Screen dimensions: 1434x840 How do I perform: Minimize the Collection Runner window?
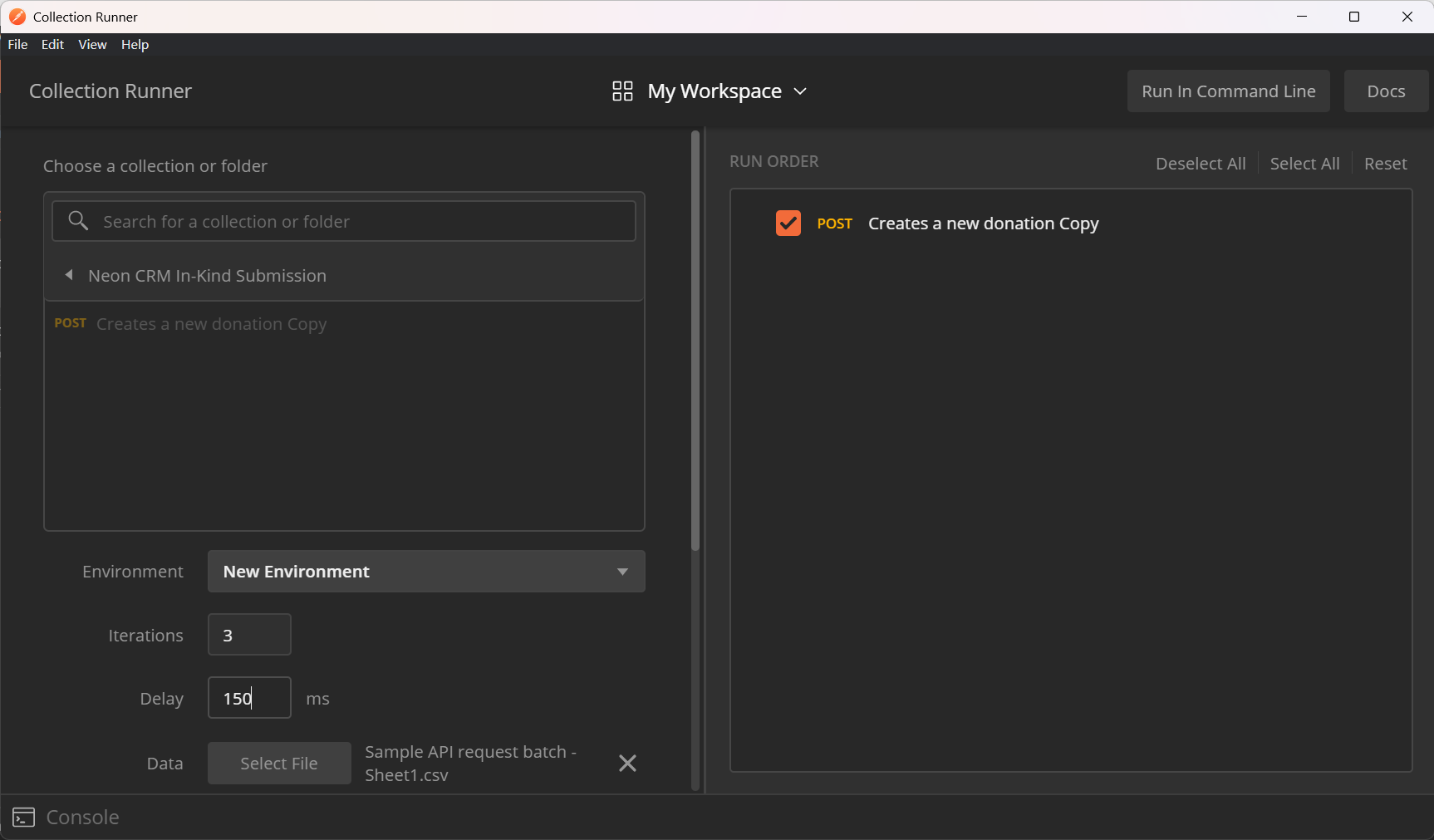1302,17
